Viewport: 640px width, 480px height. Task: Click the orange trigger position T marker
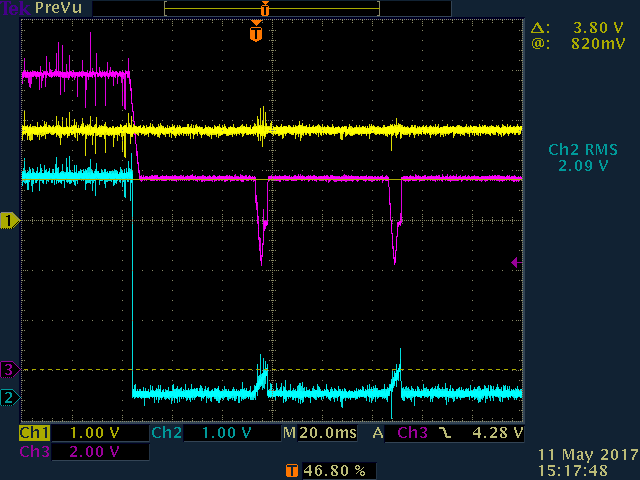pyautogui.click(x=256, y=31)
